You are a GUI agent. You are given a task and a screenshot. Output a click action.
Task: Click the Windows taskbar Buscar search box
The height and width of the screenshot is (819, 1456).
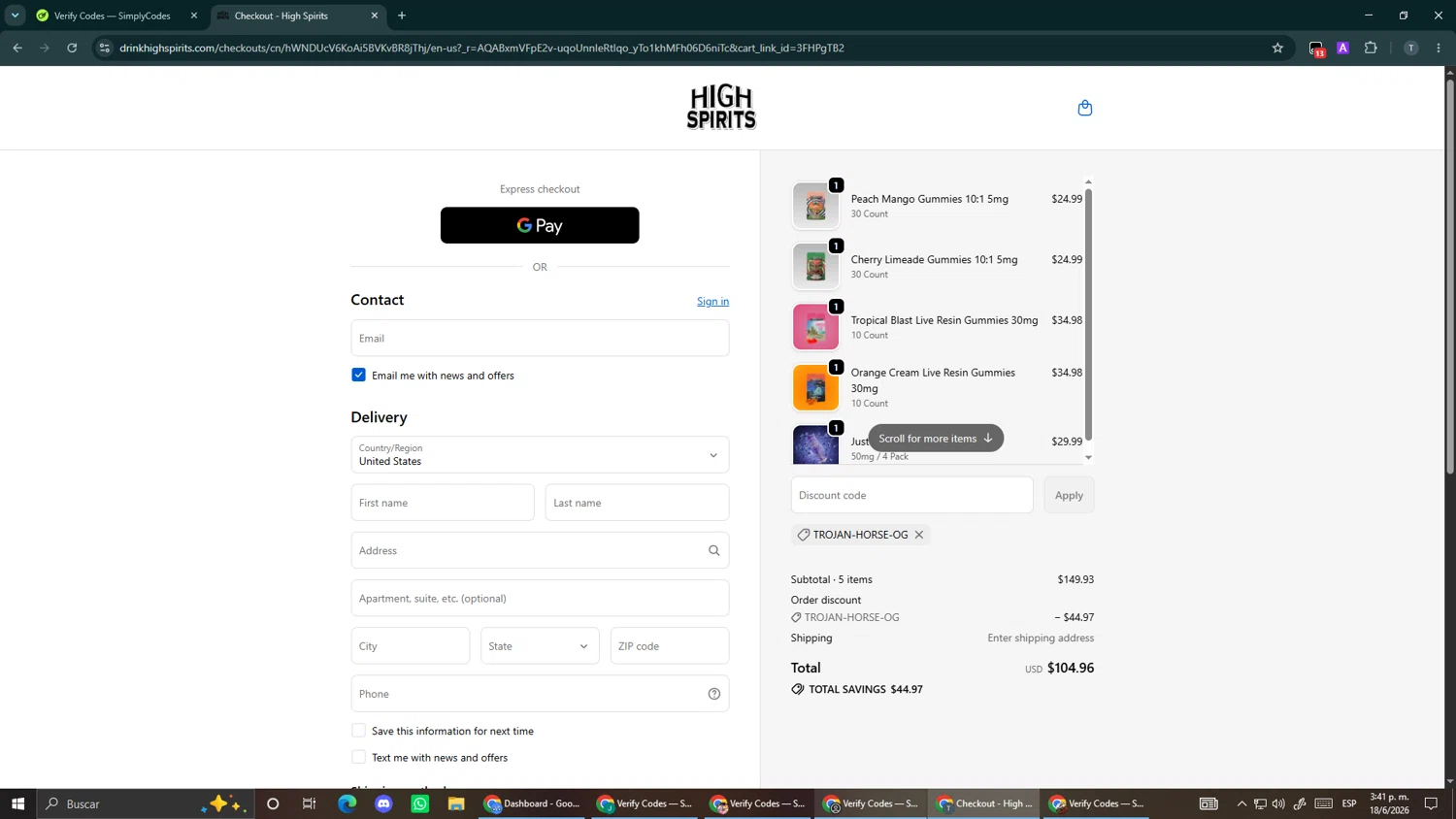(146, 803)
